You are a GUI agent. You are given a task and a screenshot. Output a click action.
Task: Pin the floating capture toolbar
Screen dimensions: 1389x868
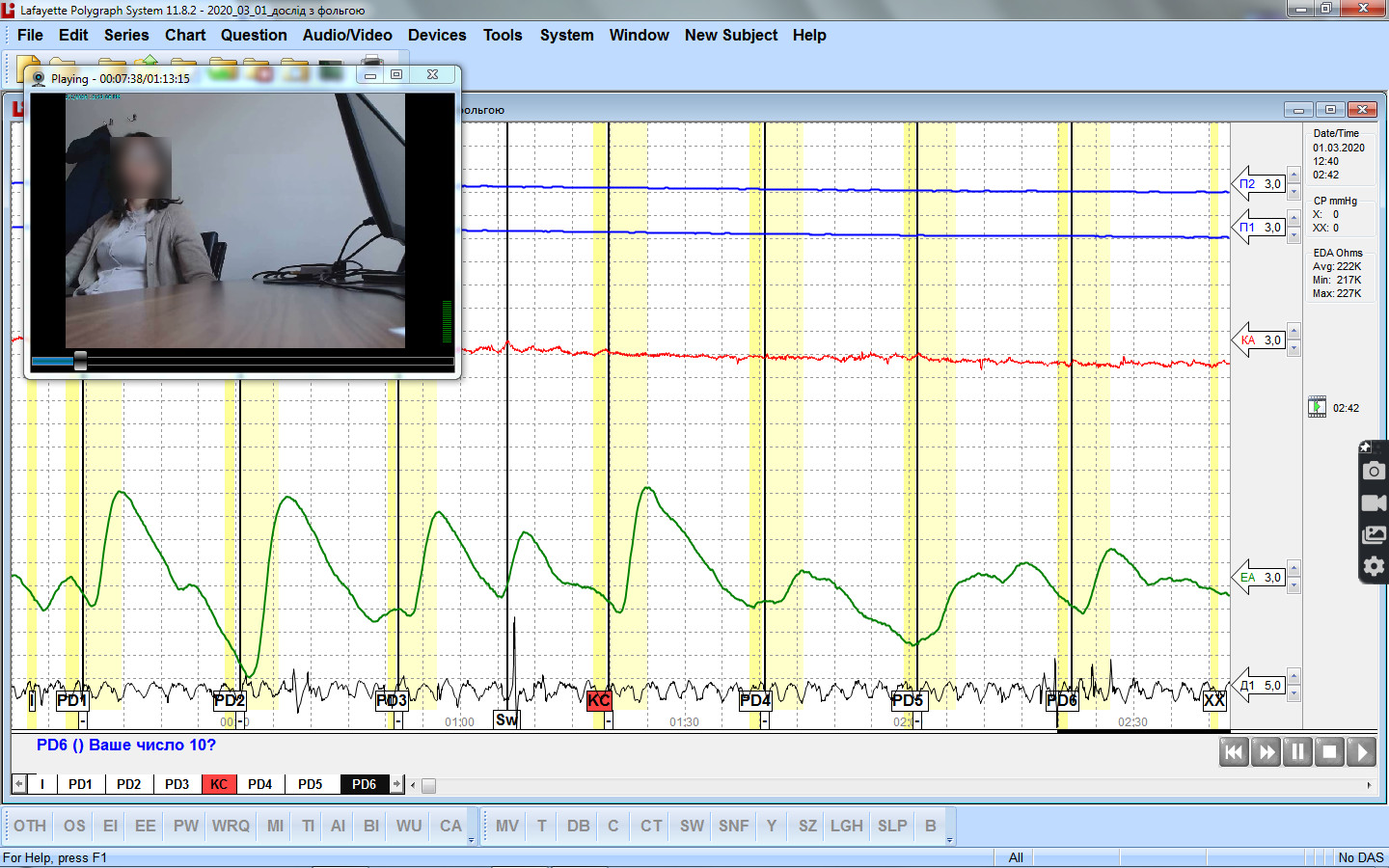1365,448
